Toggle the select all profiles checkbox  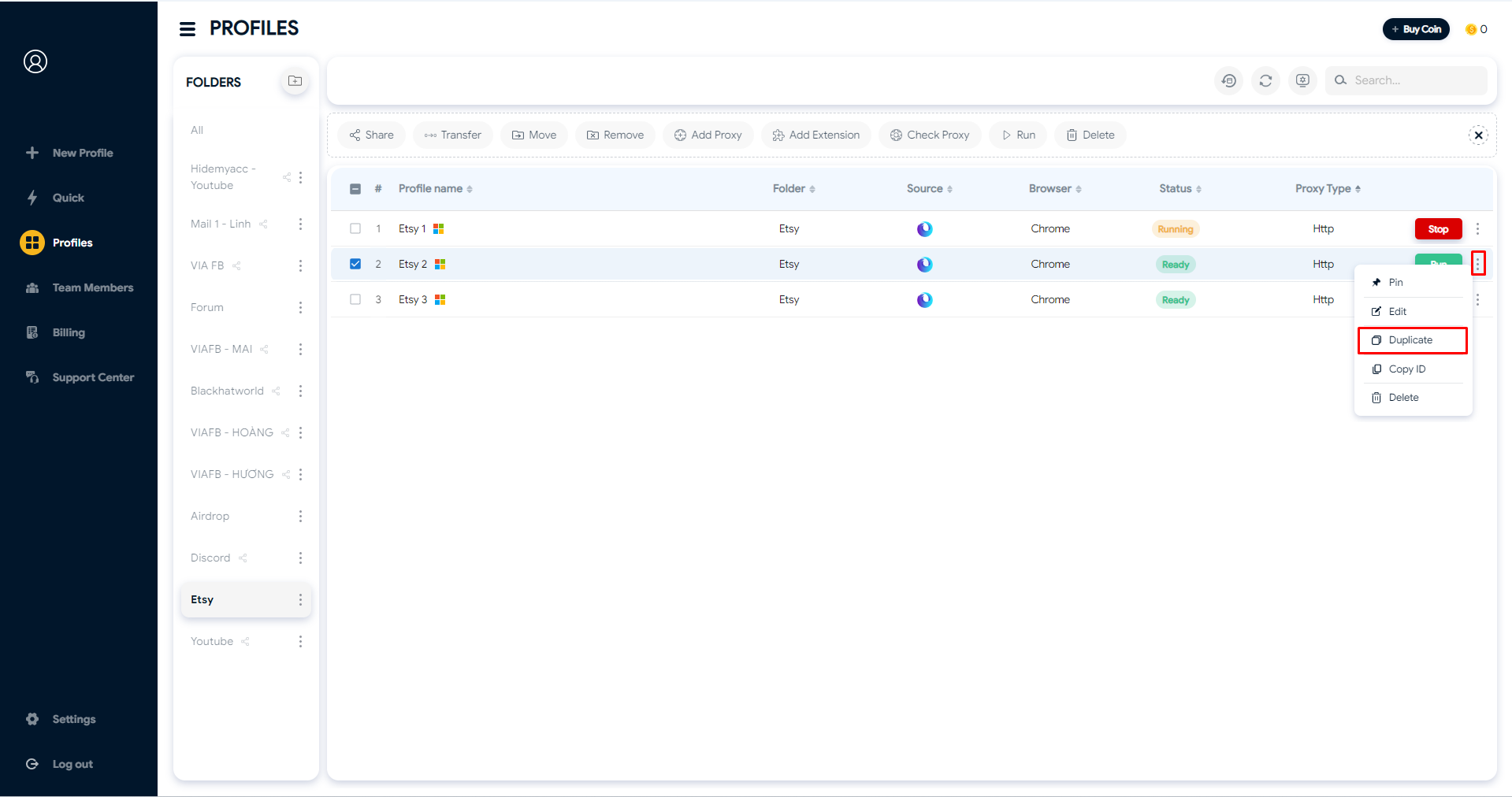[x=355, y=189]
